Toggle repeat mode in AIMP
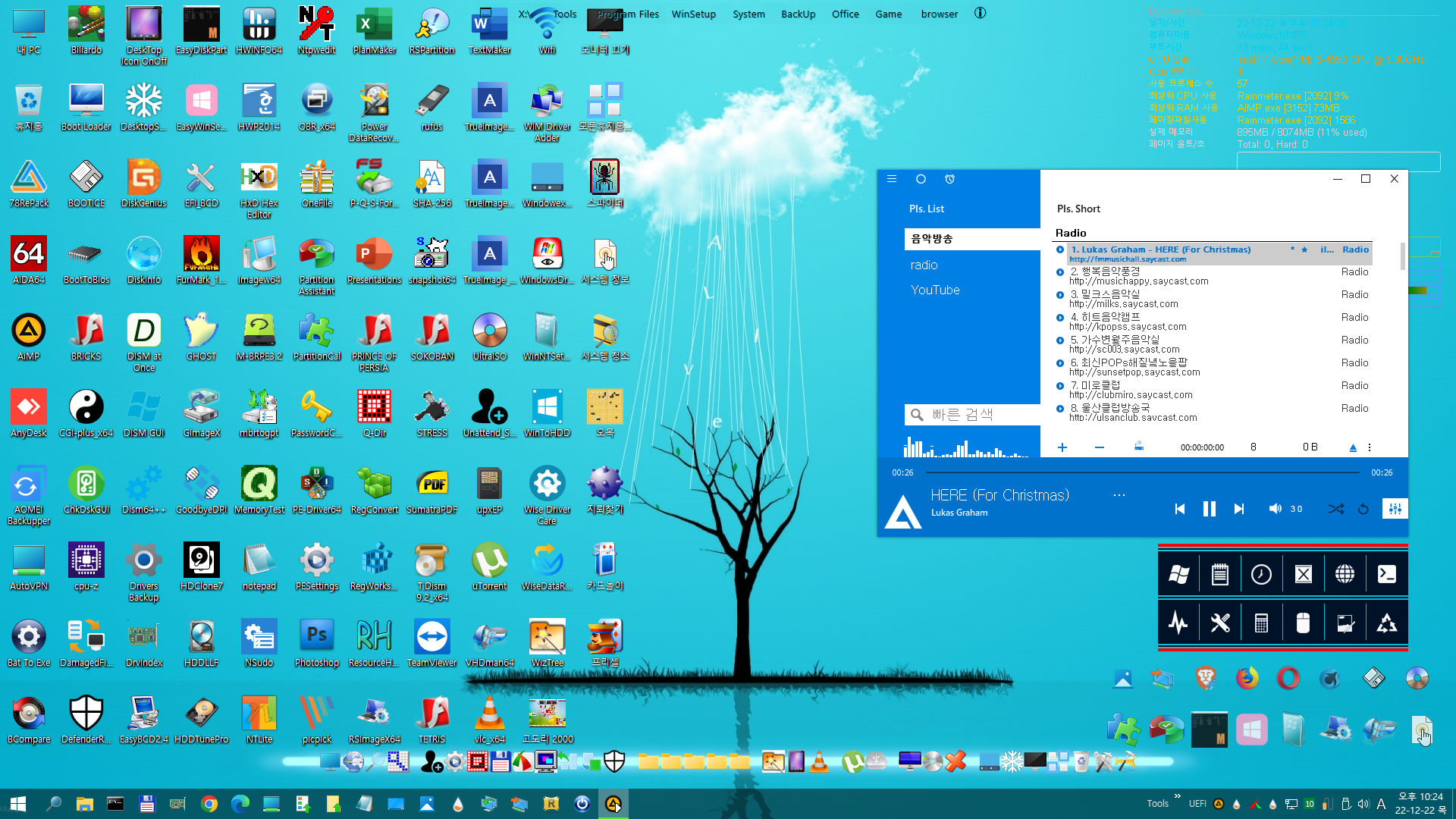 pyautogui.click(x=1363, y=509)
